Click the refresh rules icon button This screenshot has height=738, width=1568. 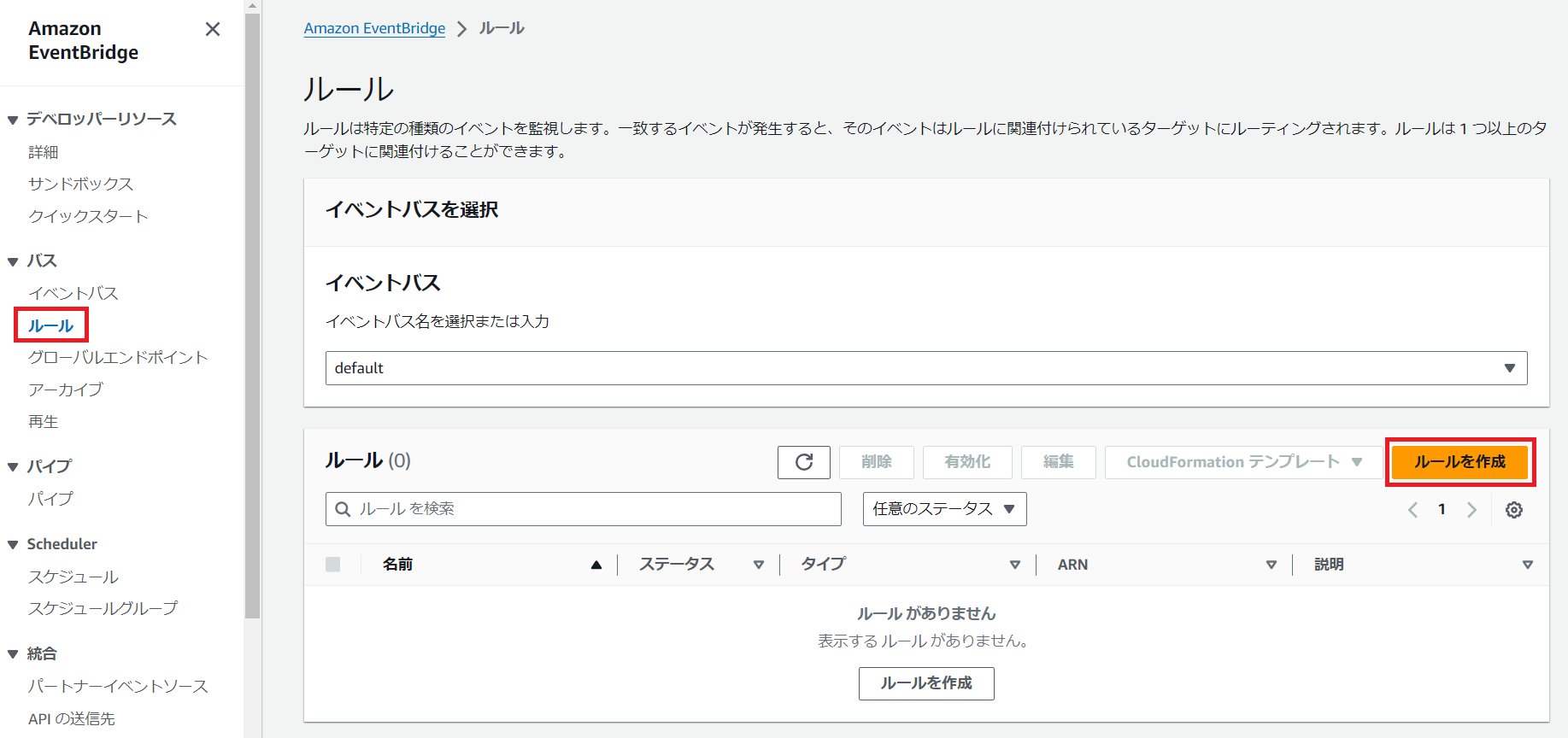point(803,462)
